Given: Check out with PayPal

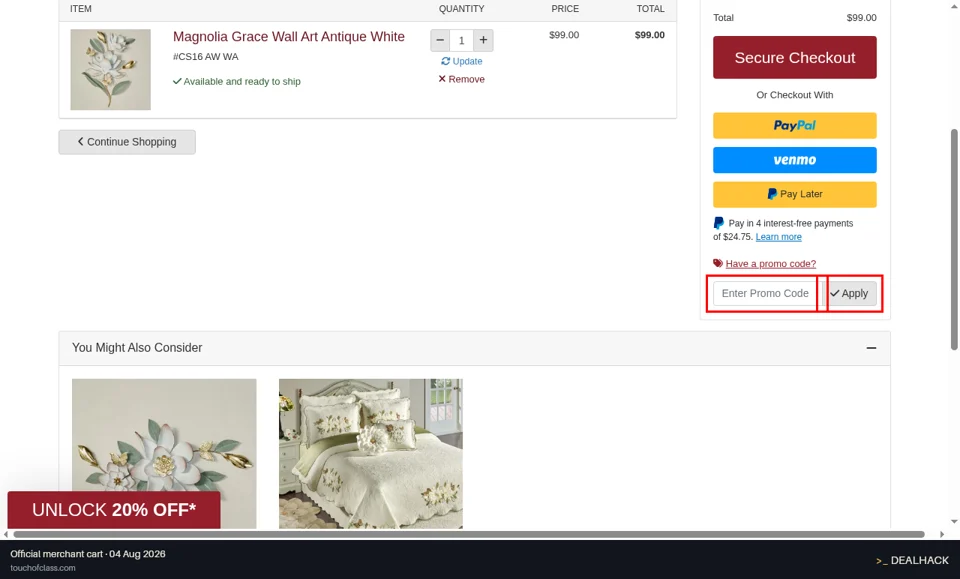Looking at the screenshot, I should [x=795, y=125].
